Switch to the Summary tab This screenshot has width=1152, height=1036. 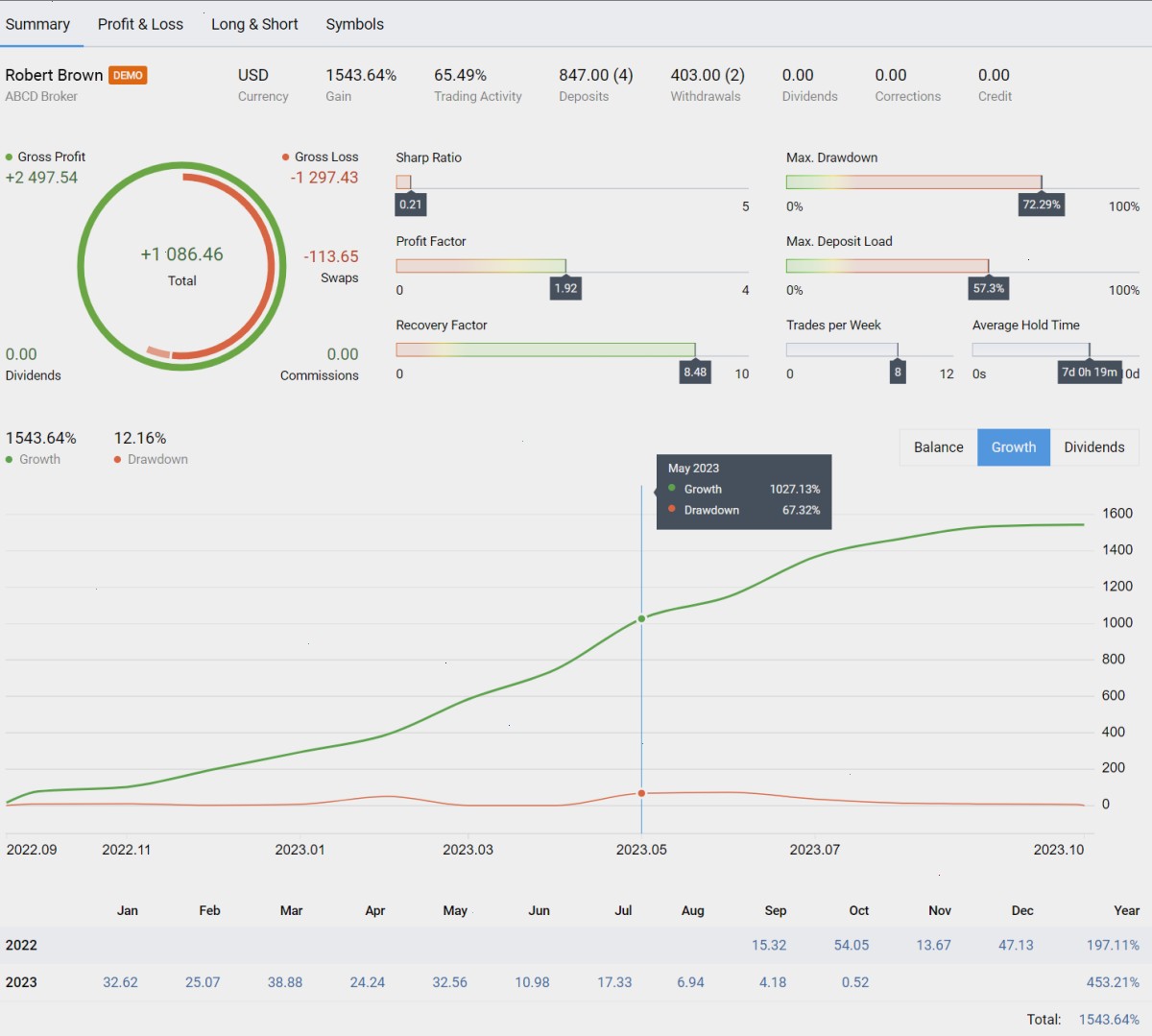(37, 24)
